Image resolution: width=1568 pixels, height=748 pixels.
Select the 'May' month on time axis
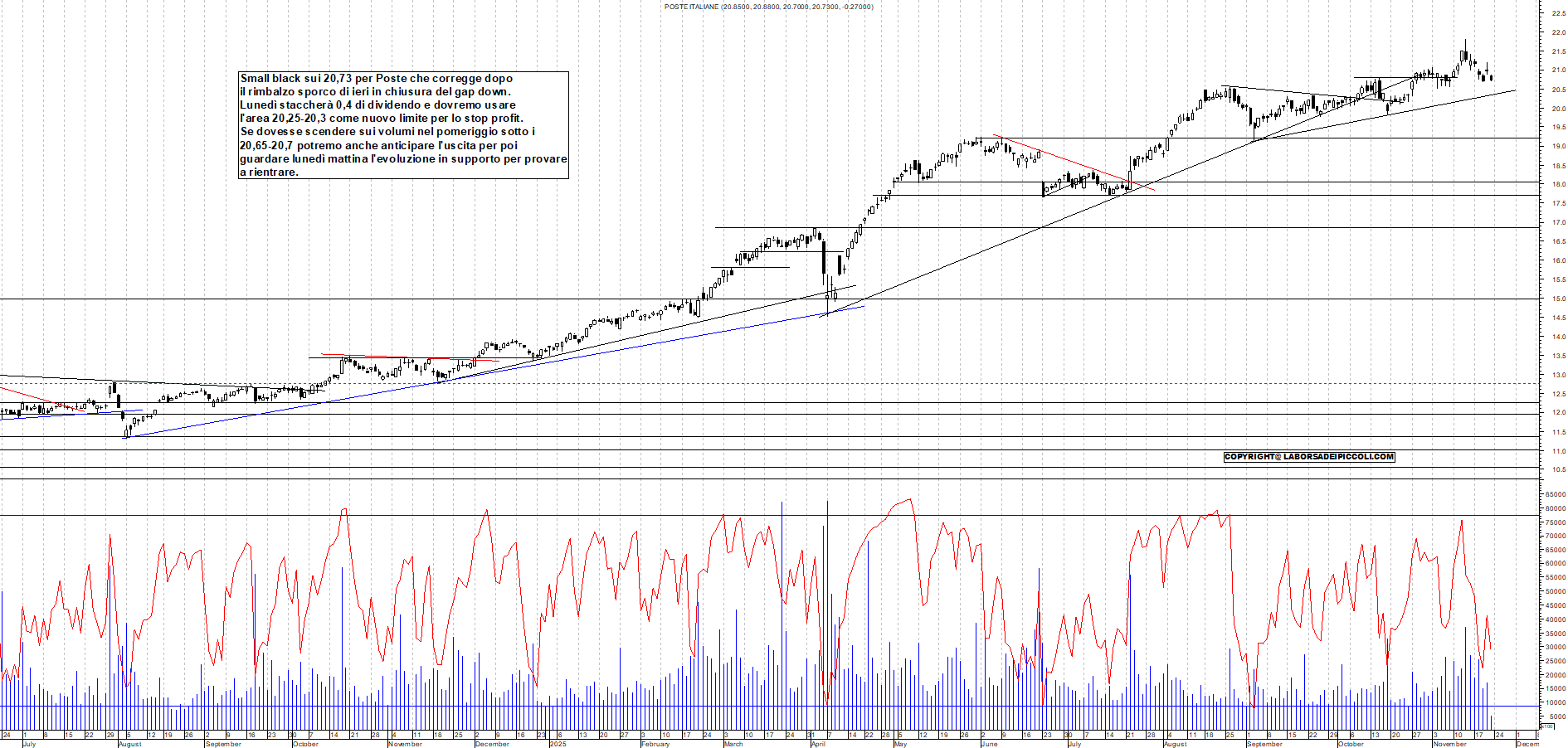[x=900, y=744]
